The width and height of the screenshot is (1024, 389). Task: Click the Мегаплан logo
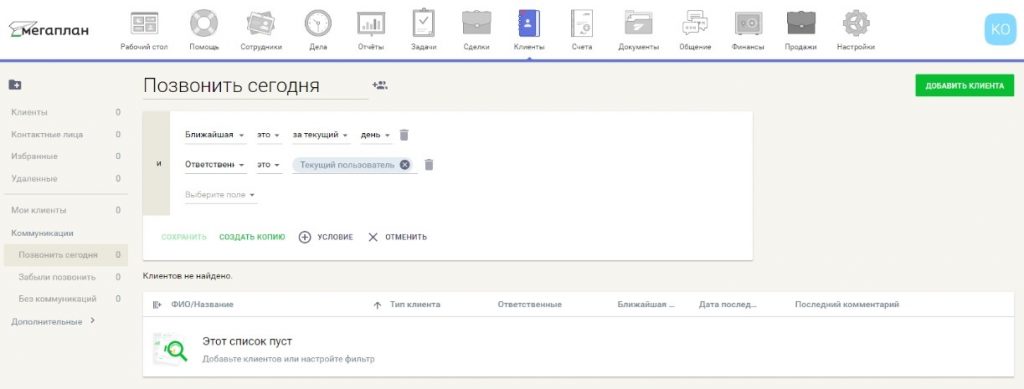pos(49,29)
